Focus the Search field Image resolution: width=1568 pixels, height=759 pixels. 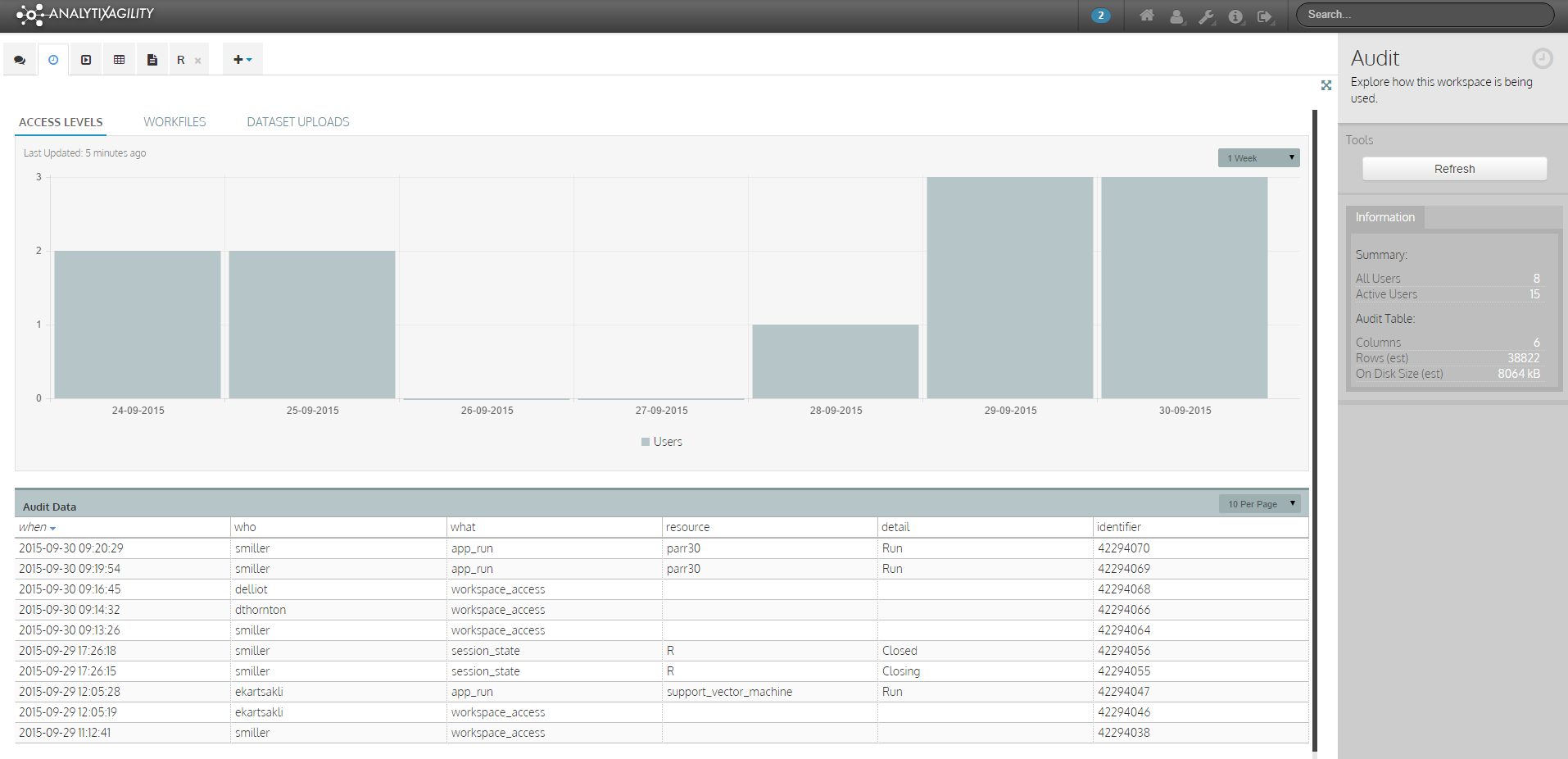point(1425,15)
